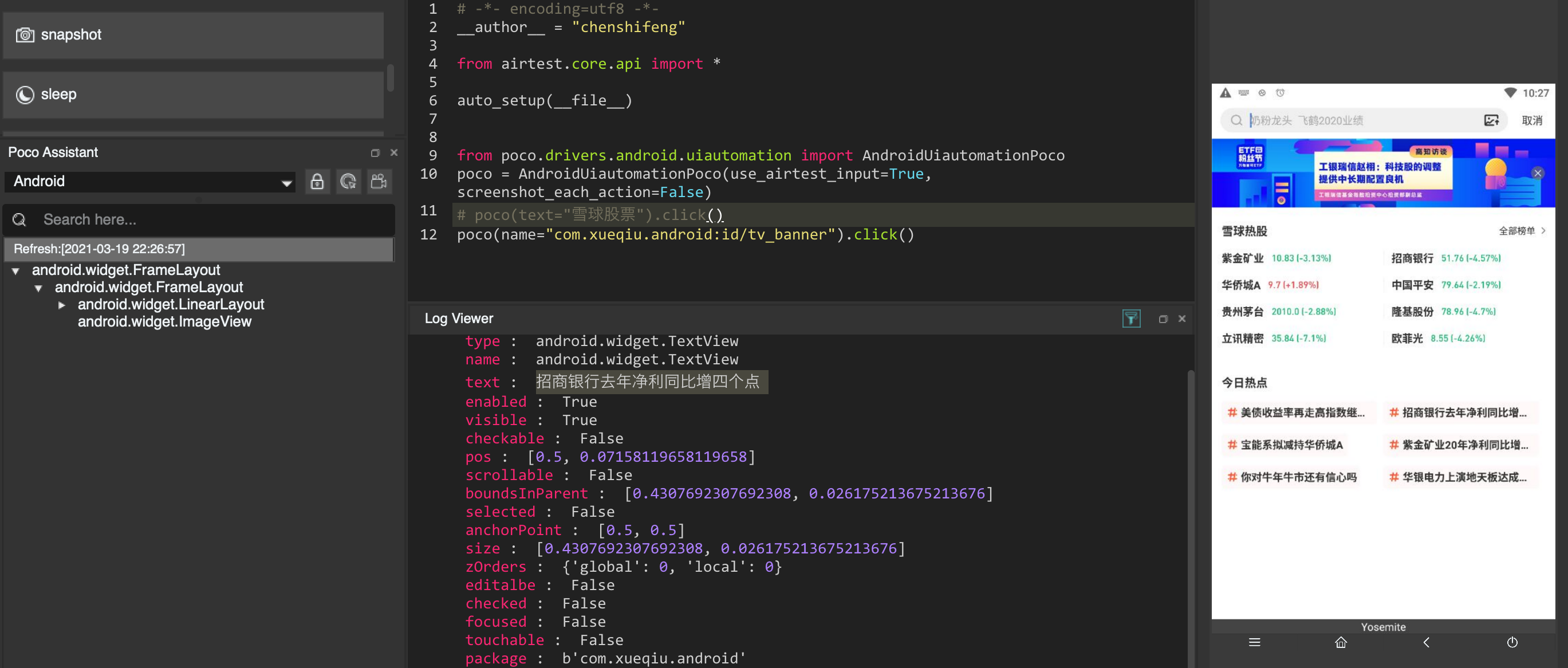Expand the android.widget.LinearLayout node
The image size is (1568, 668).
[x=61, y=305]
